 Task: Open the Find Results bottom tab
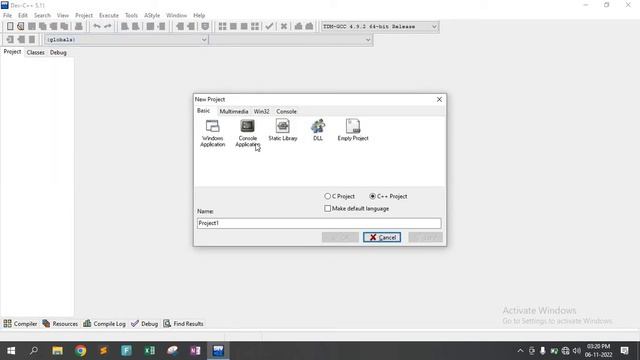click(183, 324)
